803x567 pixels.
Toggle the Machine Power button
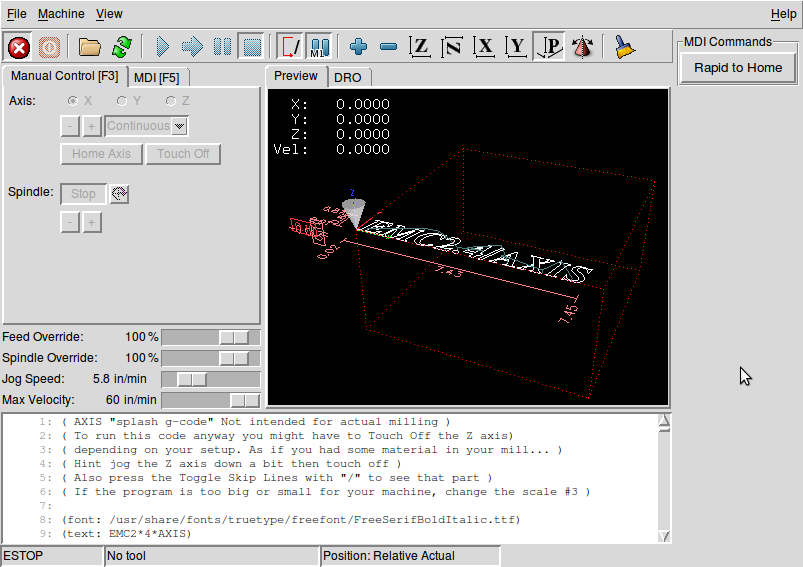49,48
